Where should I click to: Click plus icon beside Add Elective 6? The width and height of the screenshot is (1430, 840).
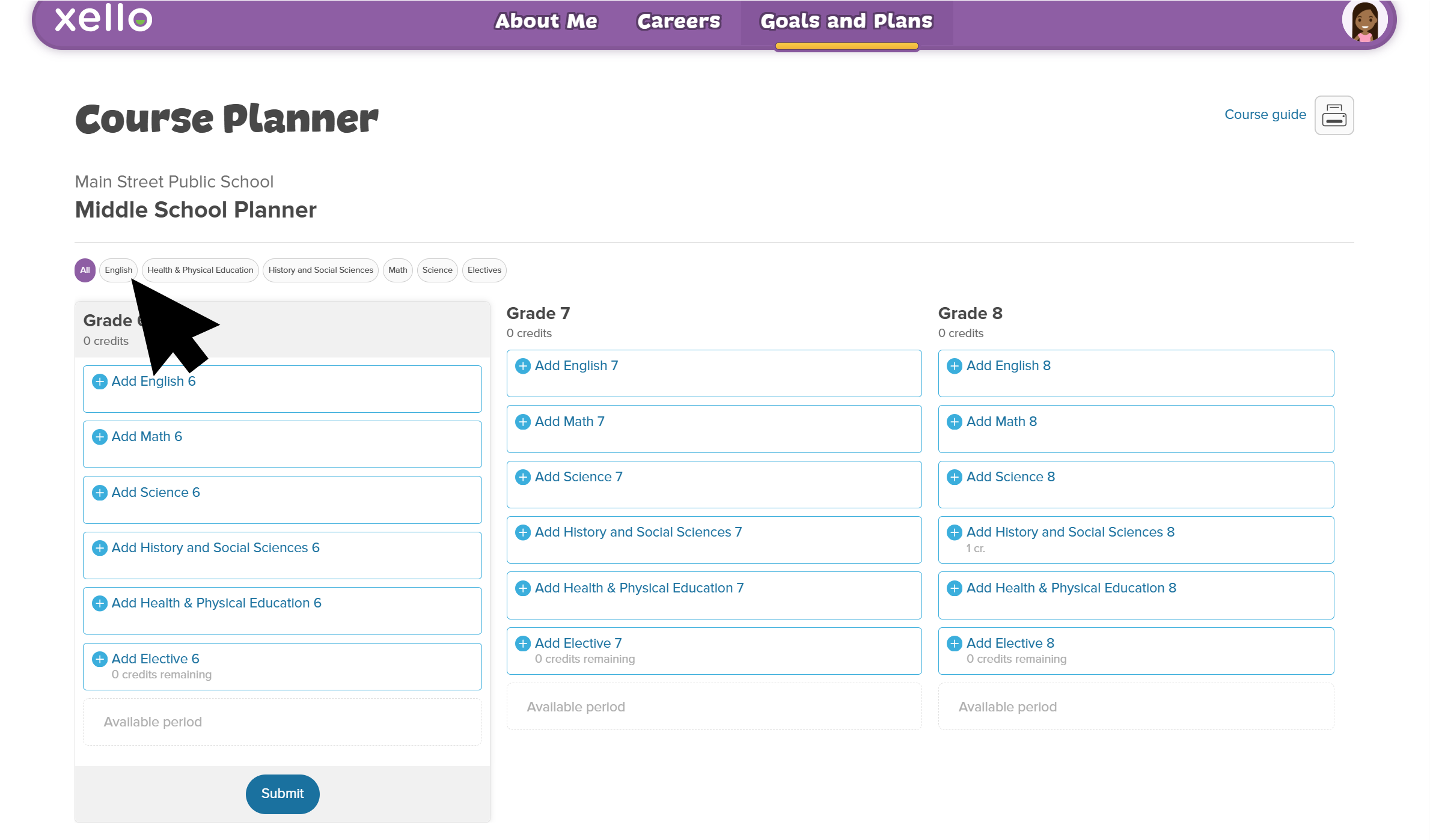(x=100, y=659)
